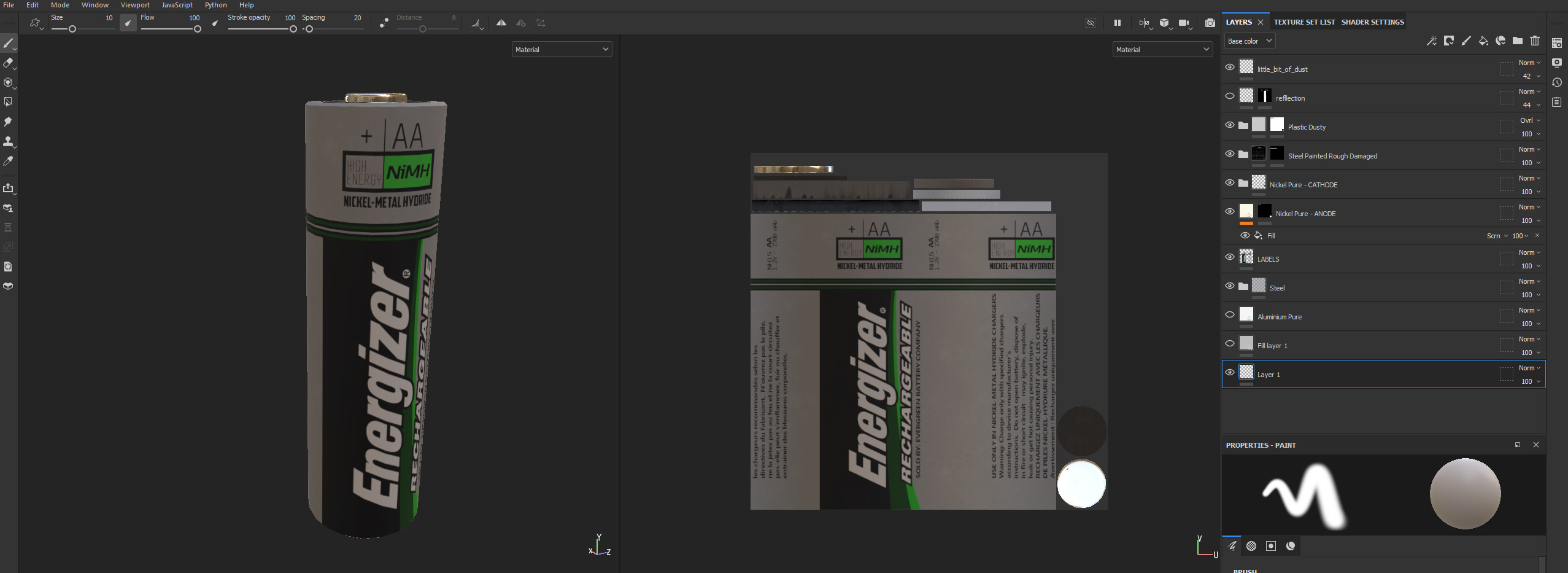Open the Viewport menu
Viewport: 1568px width, 573px height.
pos(135,5)
